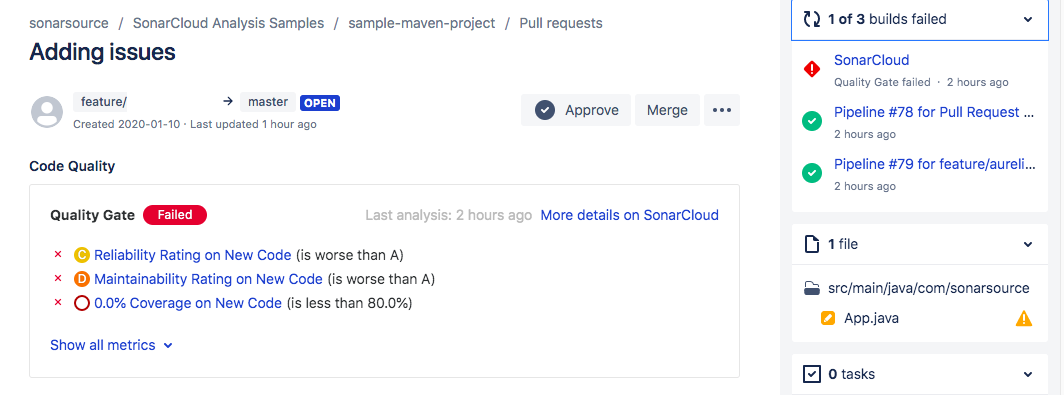Click green success icon for Pipeline #78

(x=812, y=121)
